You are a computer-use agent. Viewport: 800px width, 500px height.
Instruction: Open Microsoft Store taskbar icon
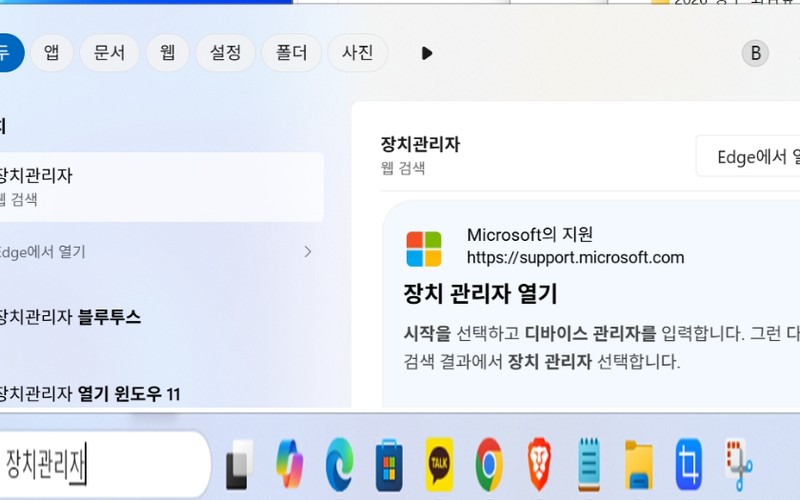tap(389, 465)
